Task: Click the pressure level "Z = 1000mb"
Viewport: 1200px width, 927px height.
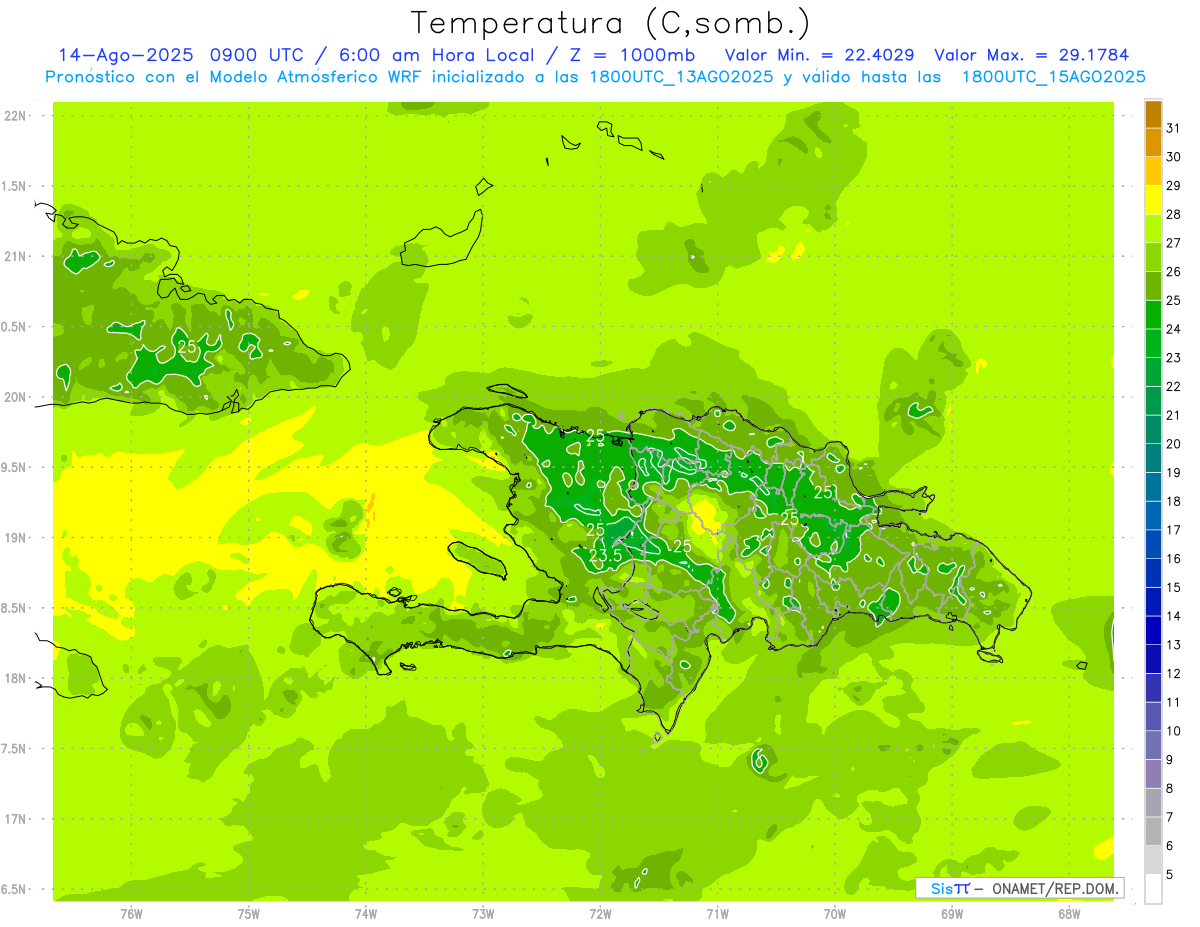Action: [x=635, y=55]
